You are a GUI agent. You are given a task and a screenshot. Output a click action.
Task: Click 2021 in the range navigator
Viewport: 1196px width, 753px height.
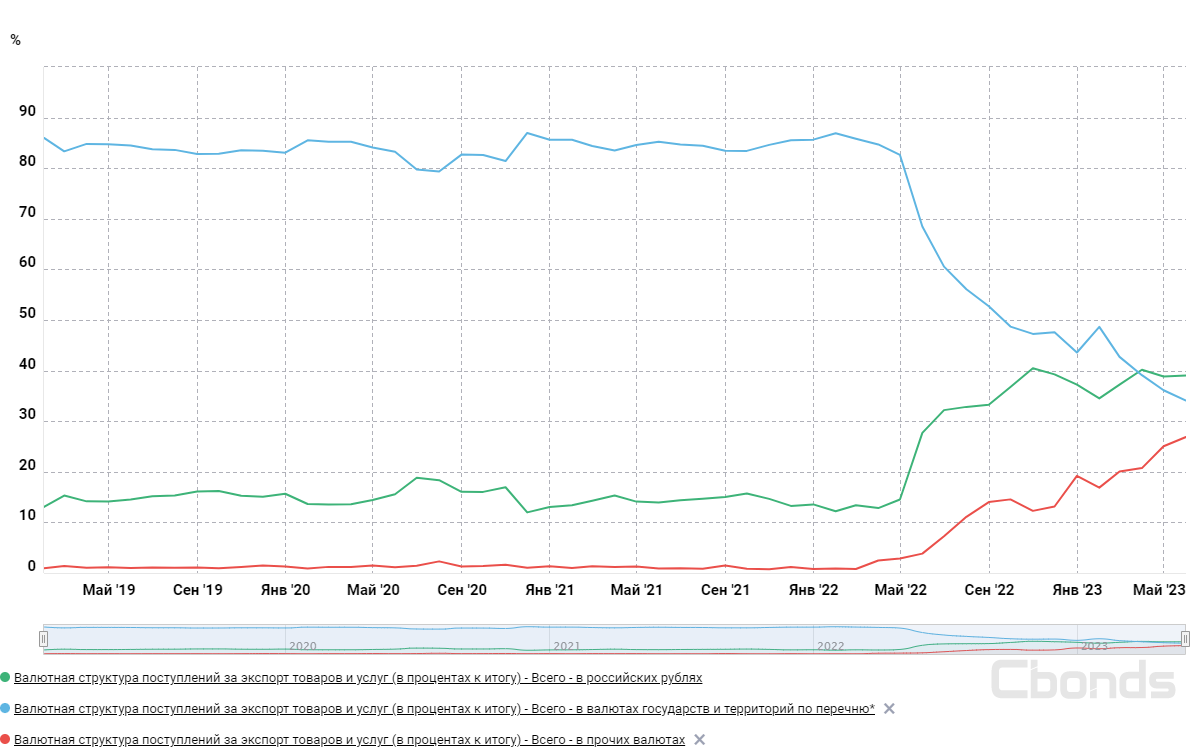566,646
